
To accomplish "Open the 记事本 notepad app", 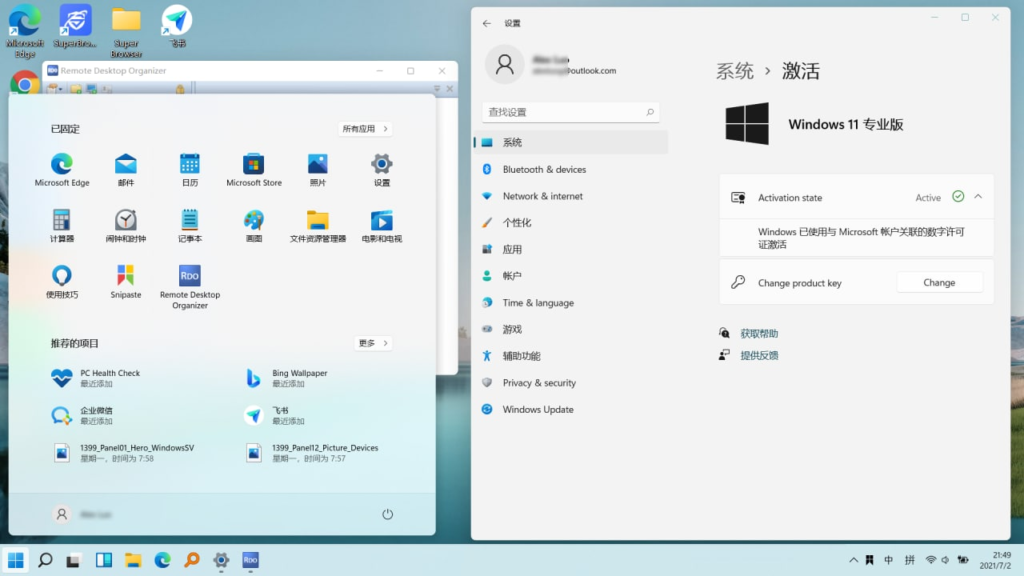I will [x=189, y=226].
